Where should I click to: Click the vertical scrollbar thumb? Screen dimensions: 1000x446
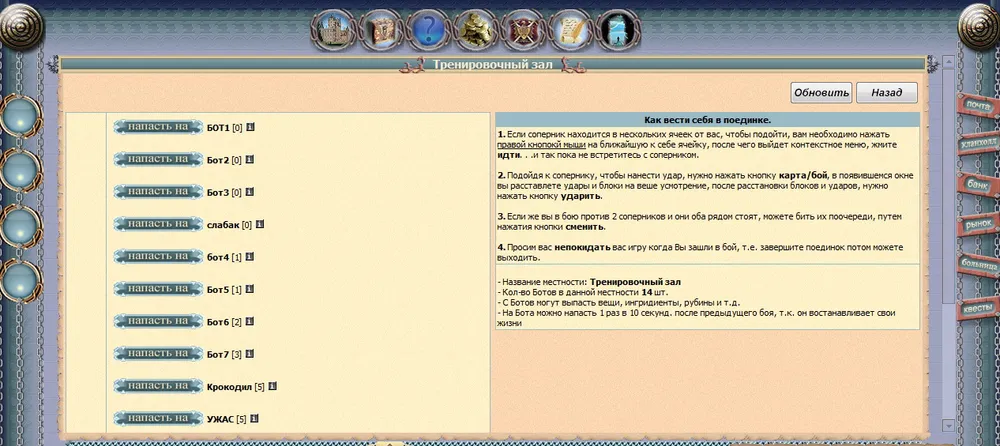click(948, 185)
